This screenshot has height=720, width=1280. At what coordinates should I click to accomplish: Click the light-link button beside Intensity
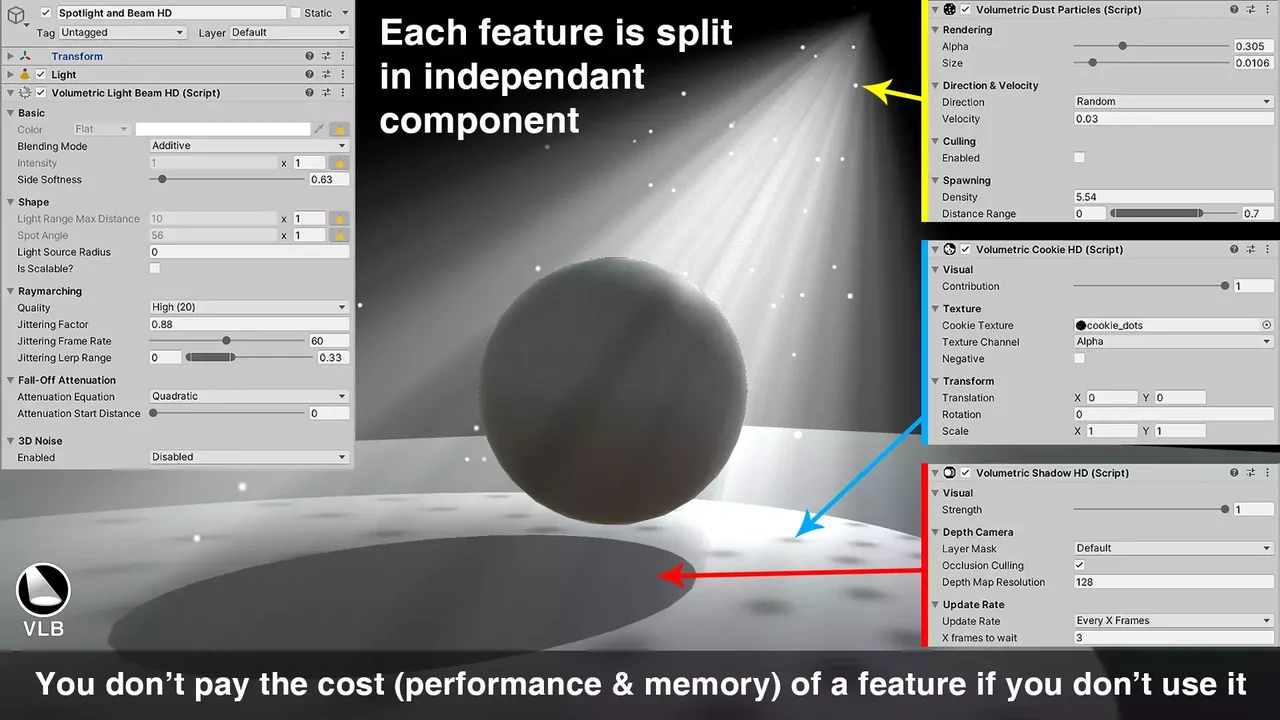340,163
